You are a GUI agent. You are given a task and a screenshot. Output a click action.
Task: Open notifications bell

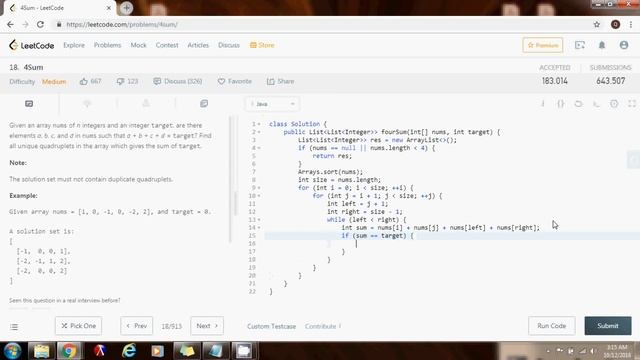(x=602, y=45)
